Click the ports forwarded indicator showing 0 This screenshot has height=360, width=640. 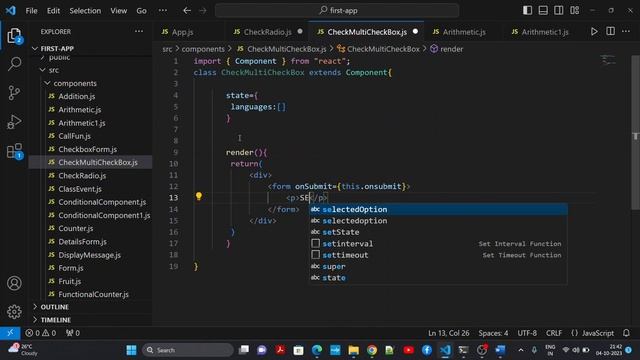tap(73, 333)
